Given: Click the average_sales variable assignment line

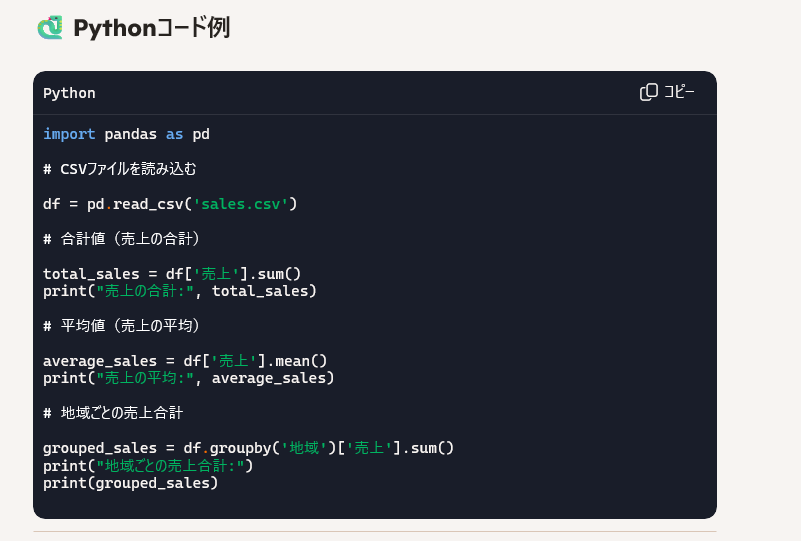Looking at the screenshot, I should click(185, 361).
